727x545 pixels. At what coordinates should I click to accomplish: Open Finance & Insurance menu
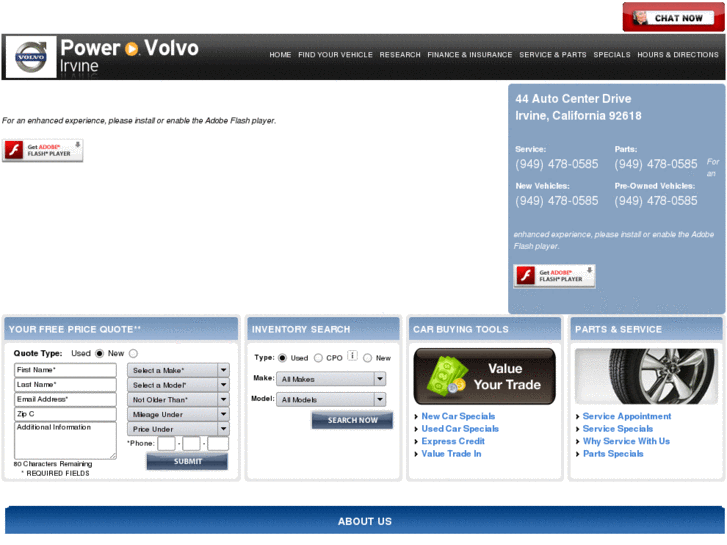pos(470,55)
